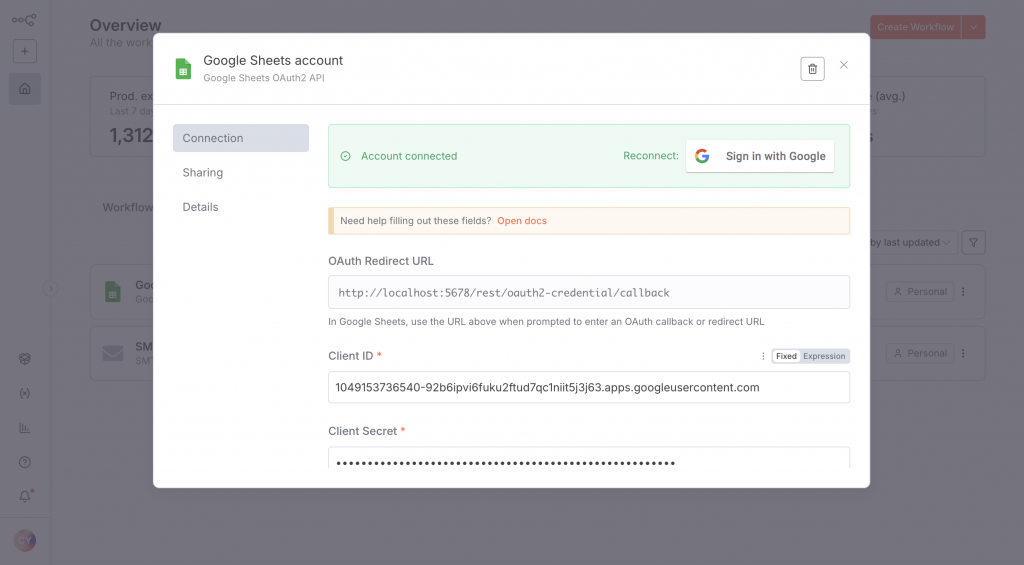
Task: Click the Client ID input field
Action: click(588, 387)
